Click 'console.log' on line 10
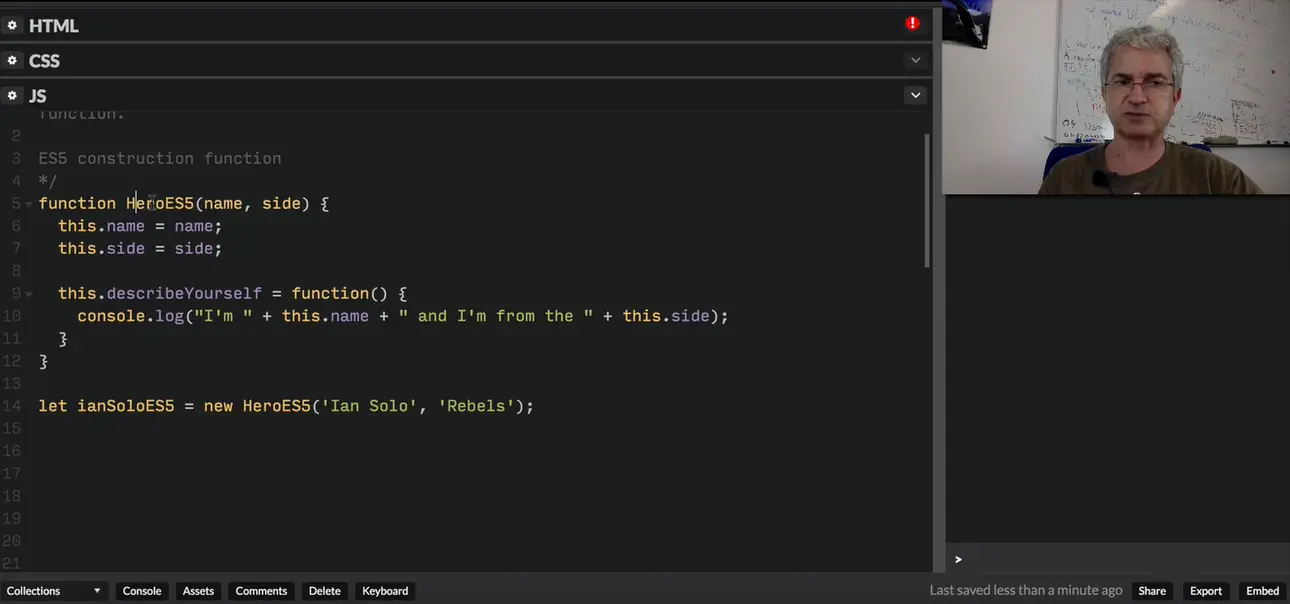The height and width of the screenshot is (604, 1290). (x=130, y=316)
